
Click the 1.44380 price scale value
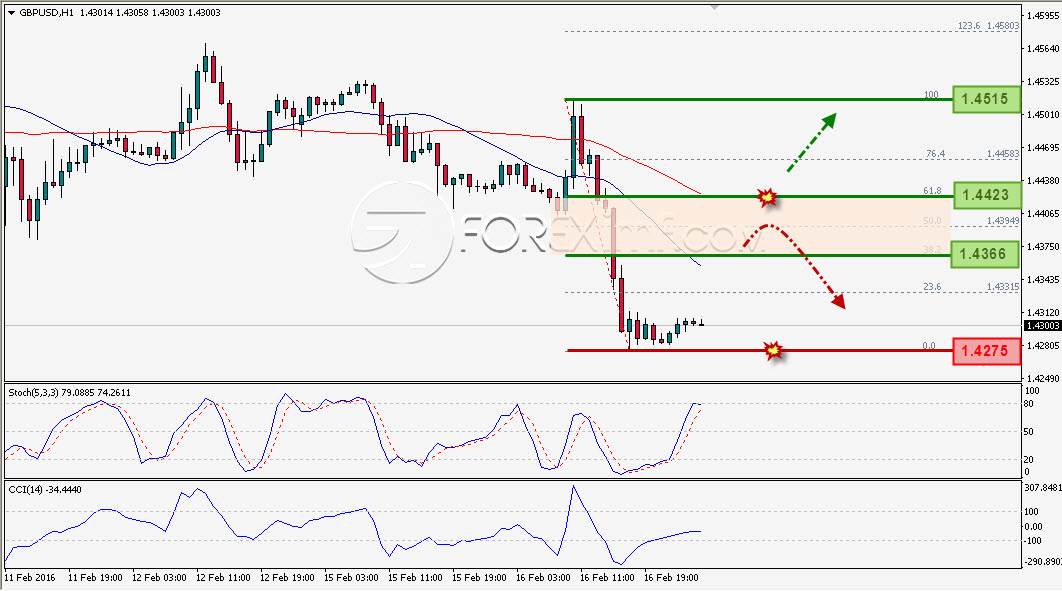1043,180
